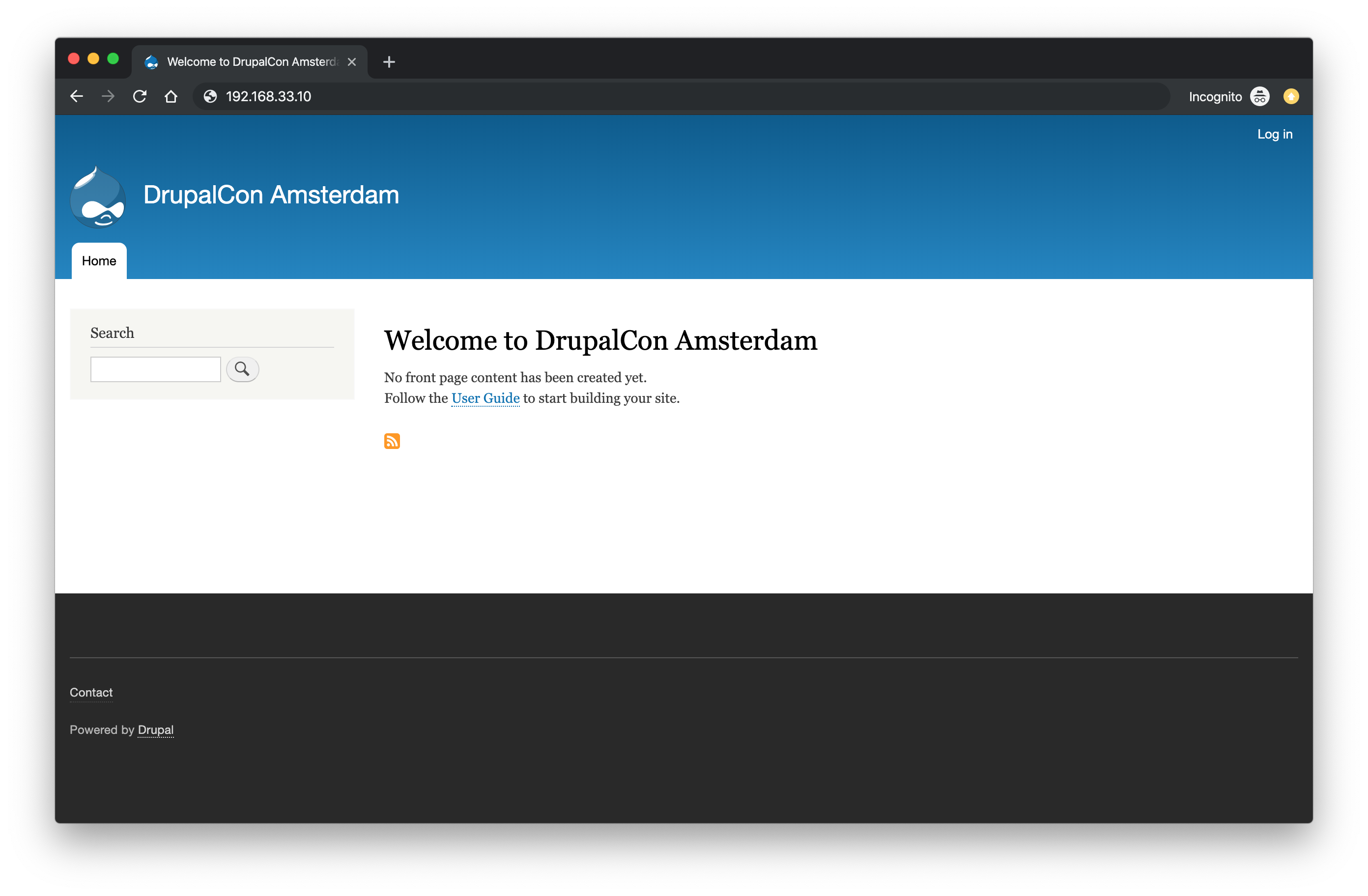Open the Drupal powered-by link

[x=155, y=729]
